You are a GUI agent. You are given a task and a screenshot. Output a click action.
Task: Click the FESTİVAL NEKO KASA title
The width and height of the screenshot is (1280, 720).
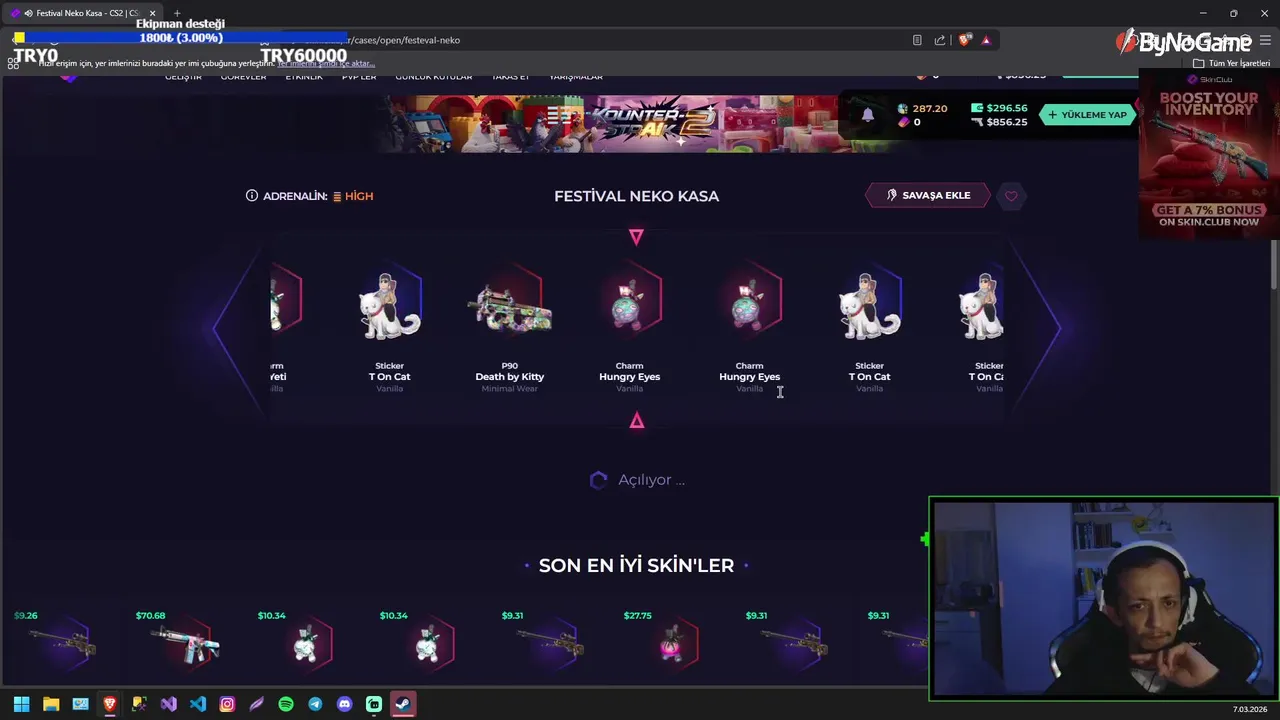coord(636,196)
